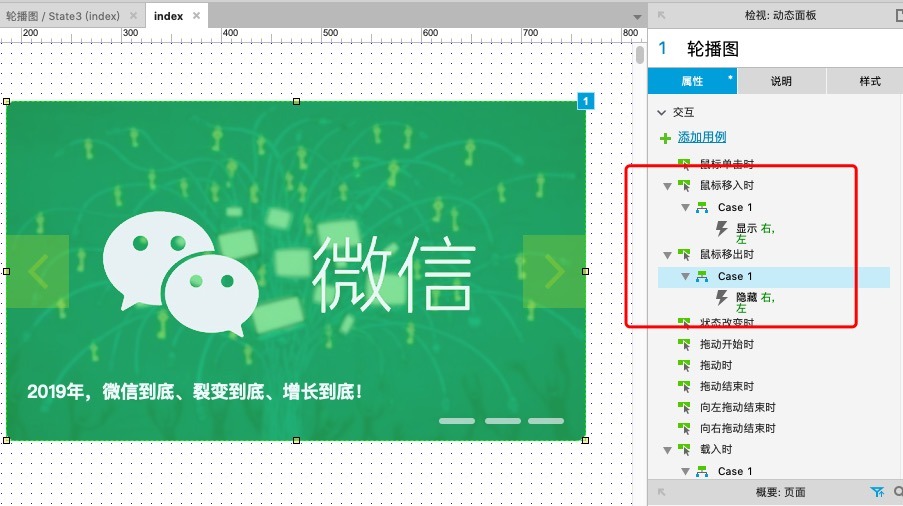Switch to the 样式 style tab
This screenshot has height=506, width=903.
(x=870, y=81)
